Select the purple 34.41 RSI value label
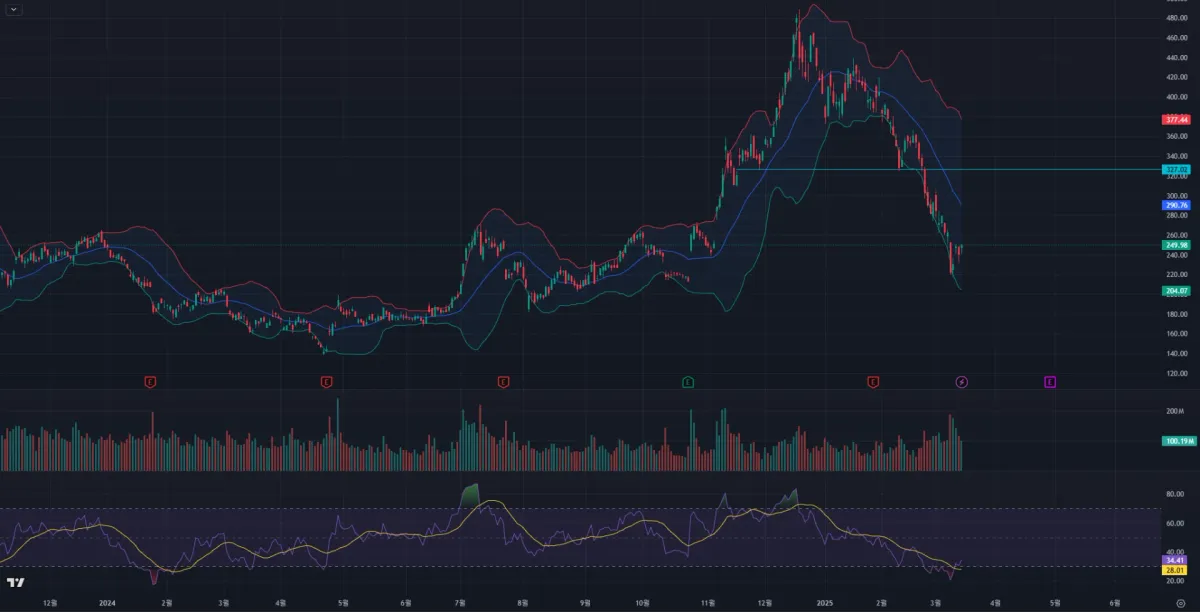Screen dimensions: 1200x612 coord(1174,560)
